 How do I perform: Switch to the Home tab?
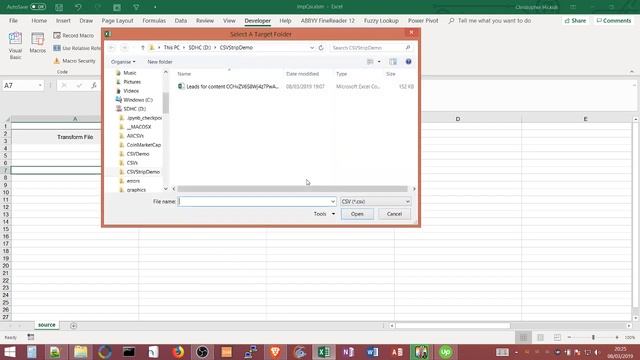click(x=39, y=20)
